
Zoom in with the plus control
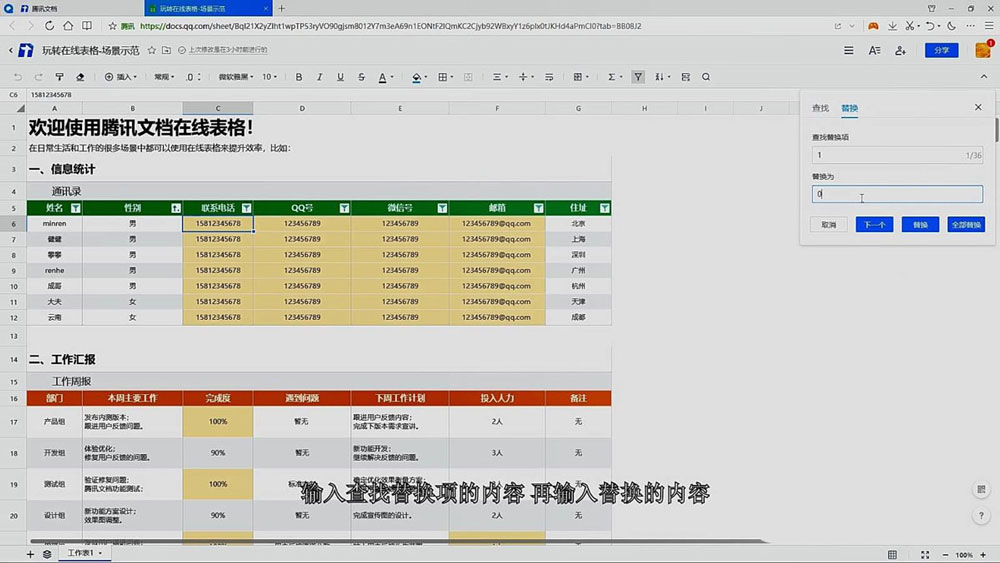point(983,555)
